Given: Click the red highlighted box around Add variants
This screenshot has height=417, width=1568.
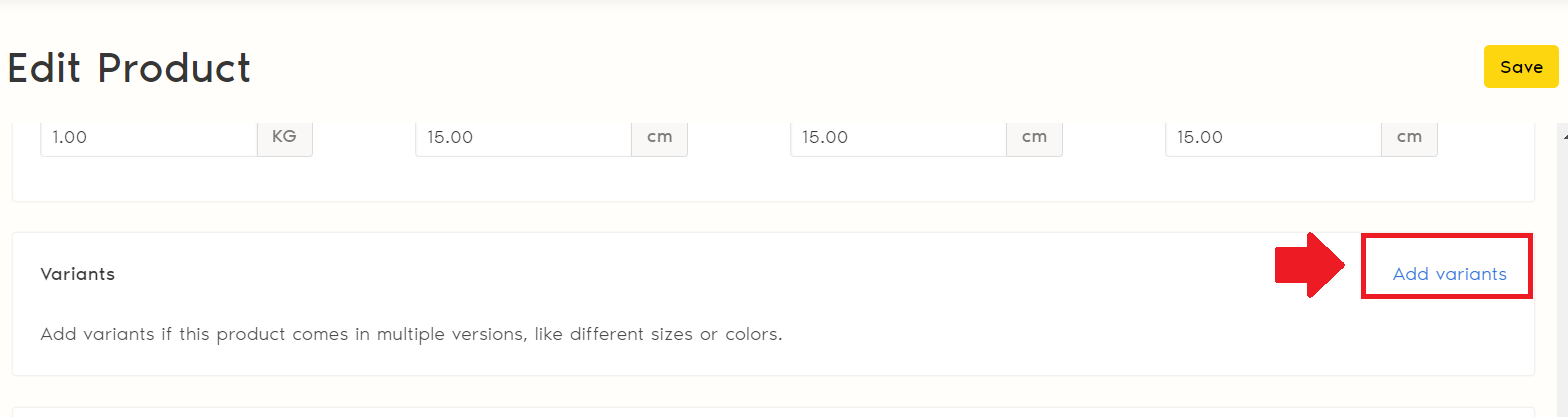Looking at the screenshot, I should (1446, 240).
